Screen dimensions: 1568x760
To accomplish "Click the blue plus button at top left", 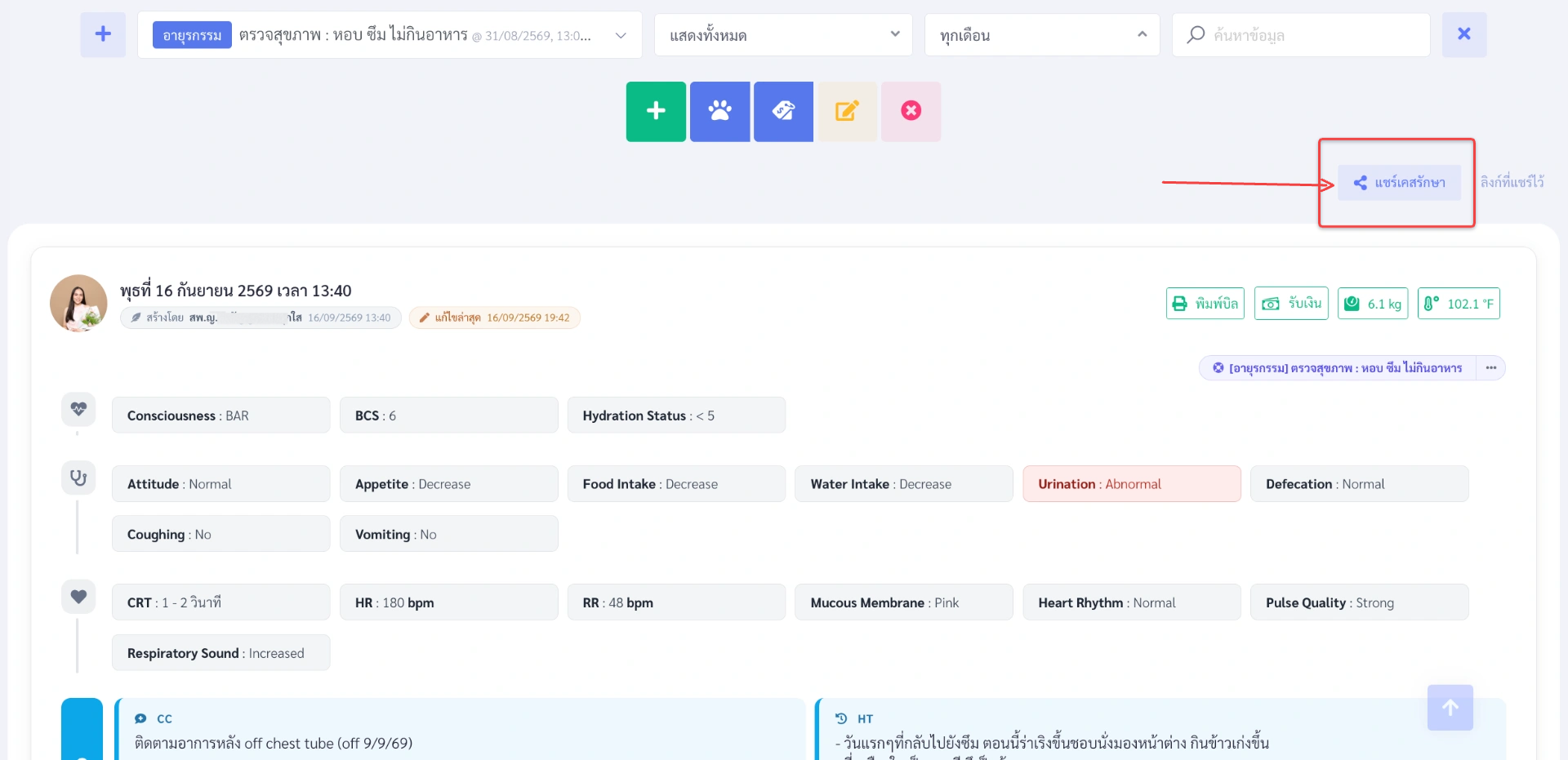I will (x=103, y=34).
